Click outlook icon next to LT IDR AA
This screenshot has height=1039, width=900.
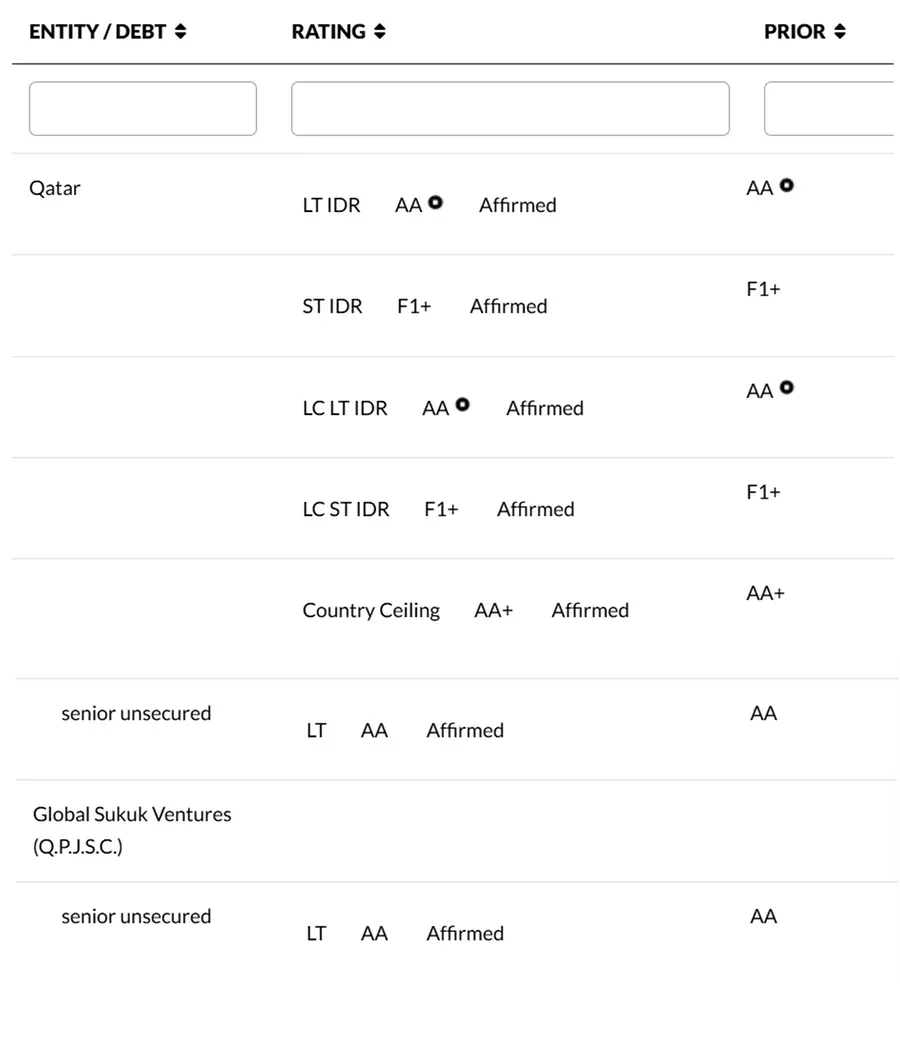(x=435, y=203)
